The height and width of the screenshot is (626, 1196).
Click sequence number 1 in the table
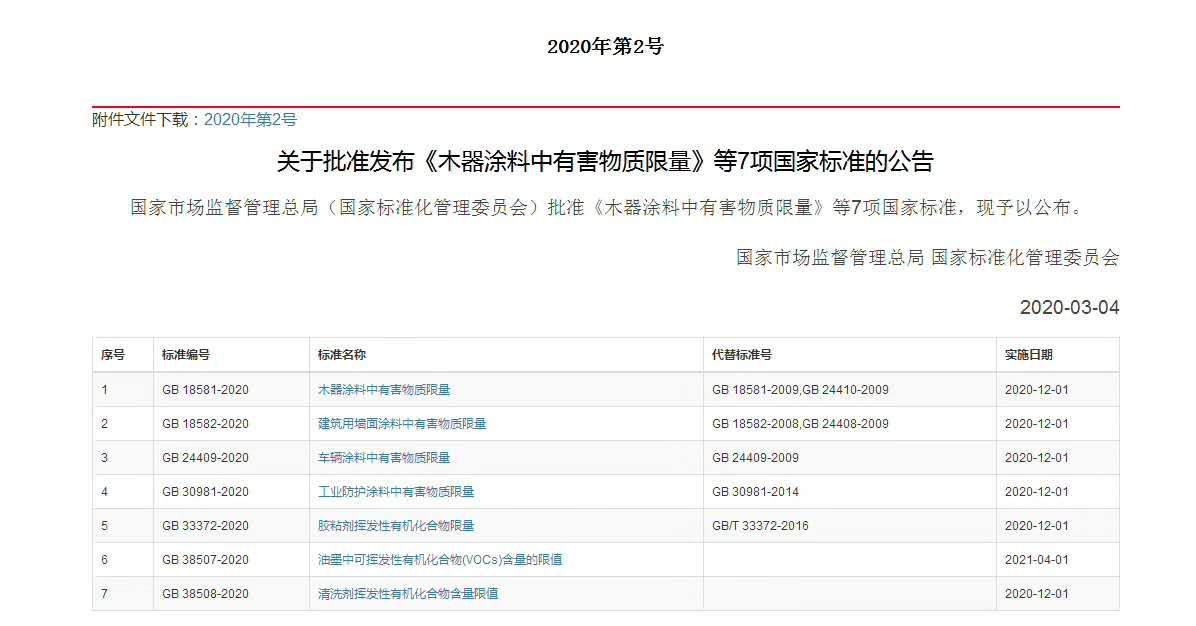(x=104, y=390)
